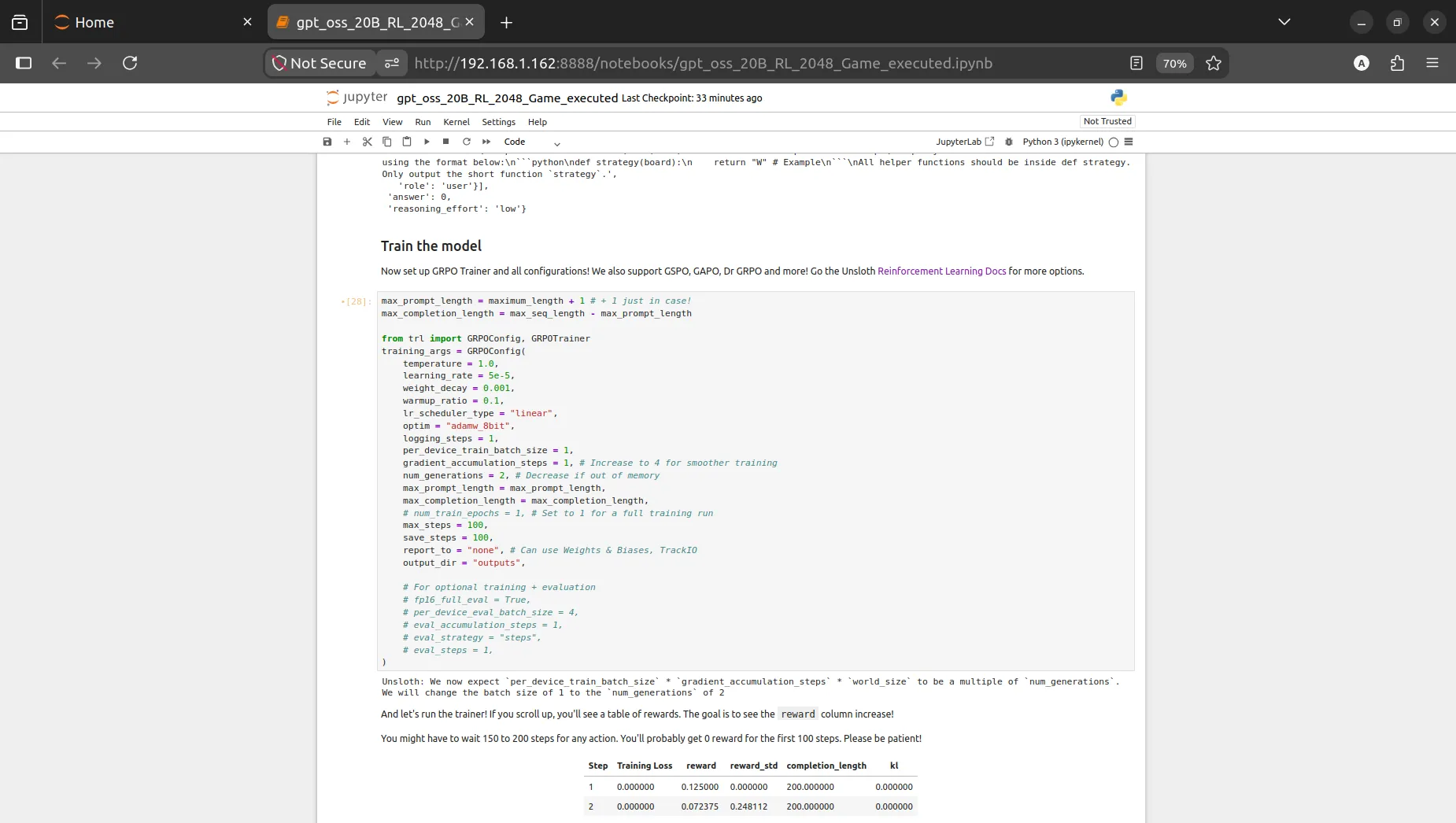Click the Not Trusted button

point(1107,121)
